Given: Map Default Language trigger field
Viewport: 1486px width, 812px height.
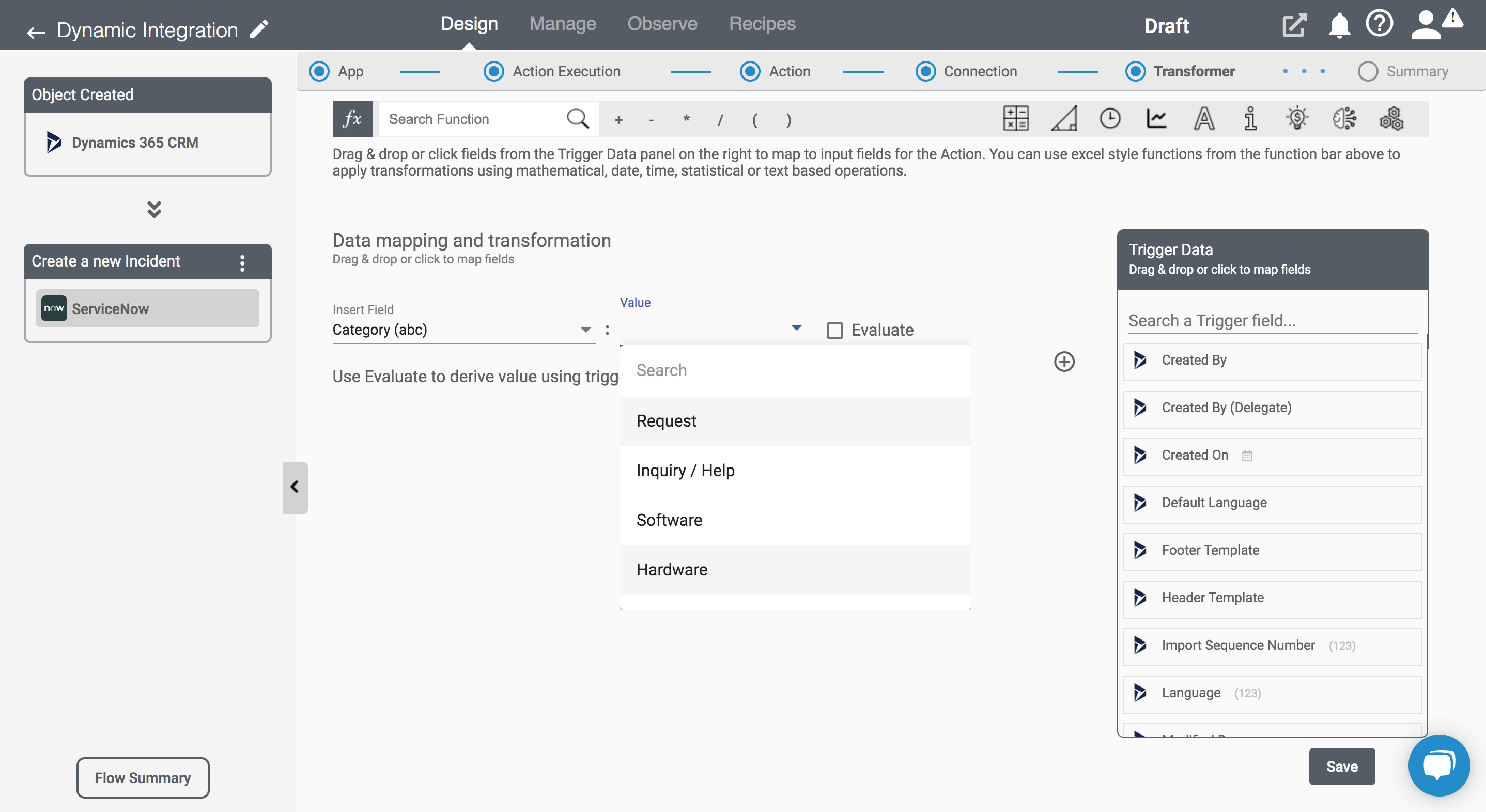Looking at the screenshot, I should (1272, 504).
